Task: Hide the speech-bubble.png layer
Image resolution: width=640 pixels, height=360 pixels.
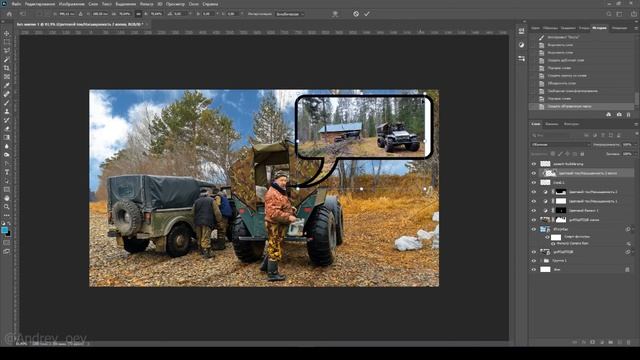Action: [x=533, y=164]
